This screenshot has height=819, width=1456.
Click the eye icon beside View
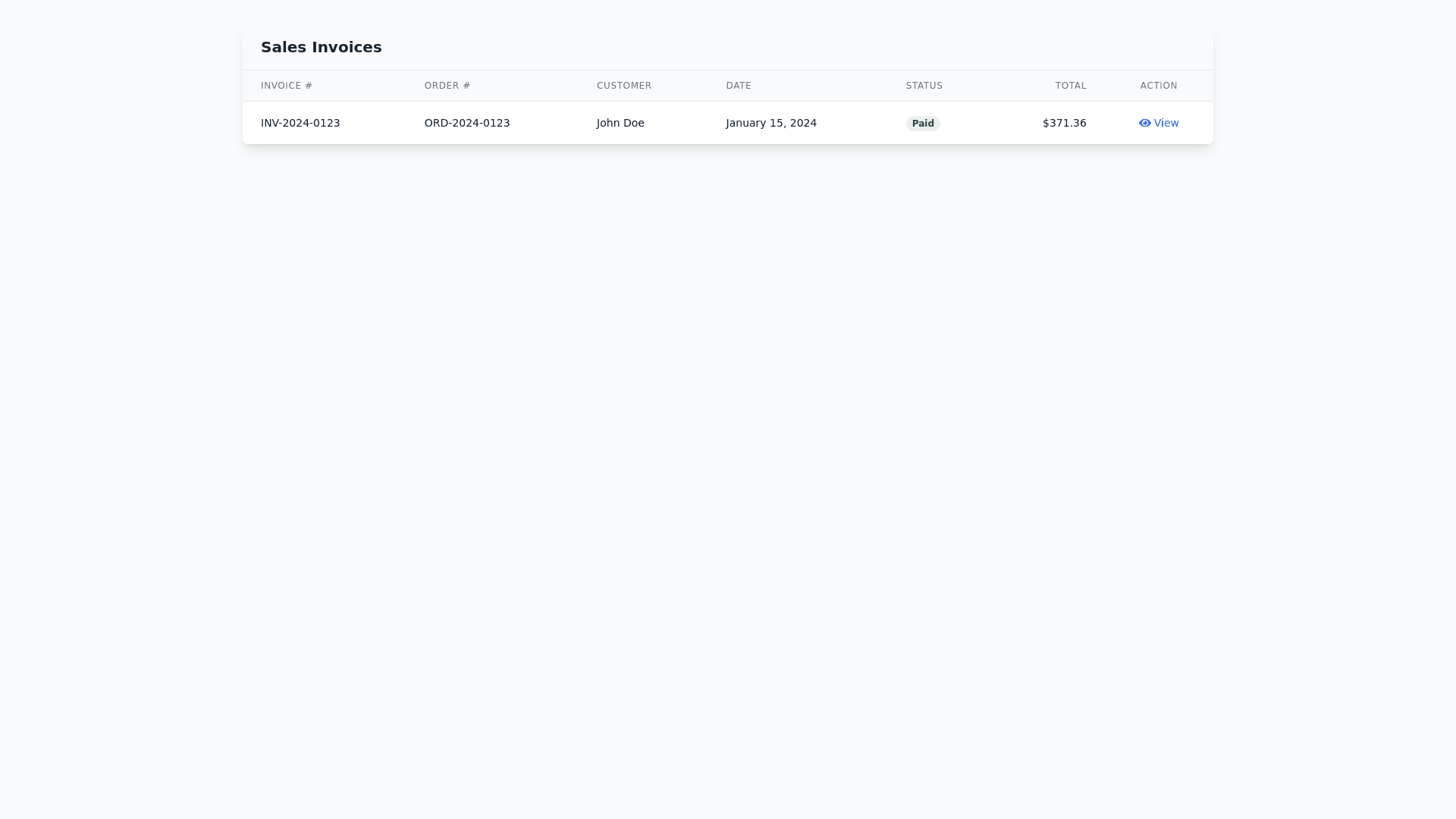click(1144, 123)
